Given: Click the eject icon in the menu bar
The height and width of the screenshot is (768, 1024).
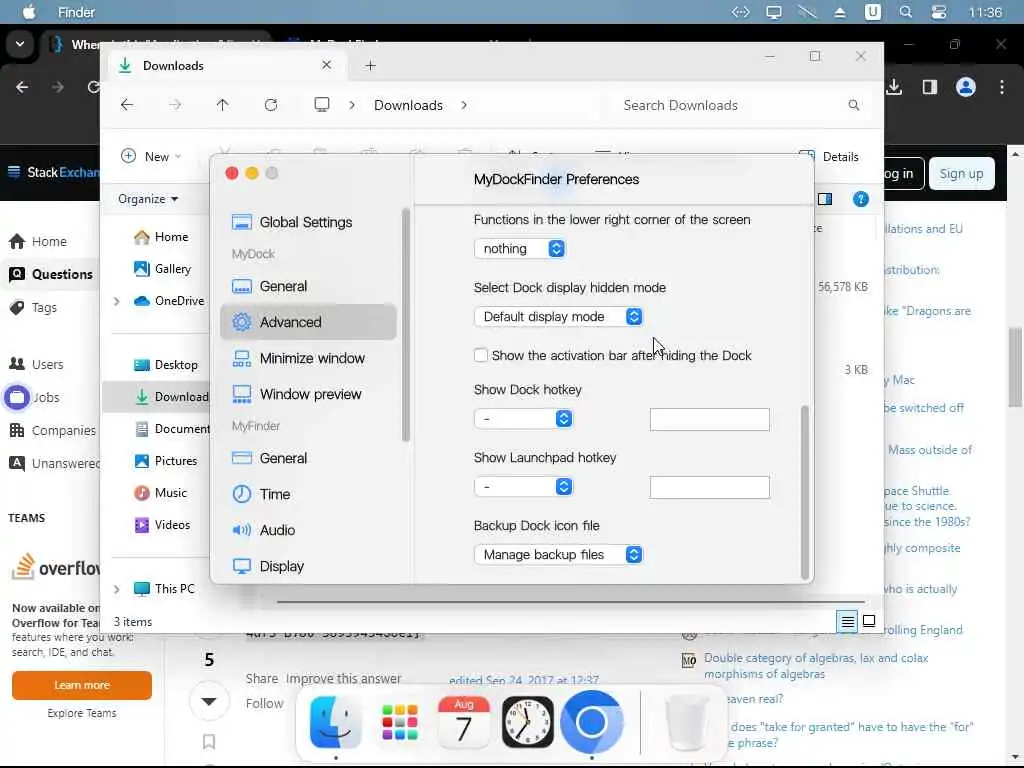Looking at the screenshot, I should pyautogui.click(x=840, y=12).
